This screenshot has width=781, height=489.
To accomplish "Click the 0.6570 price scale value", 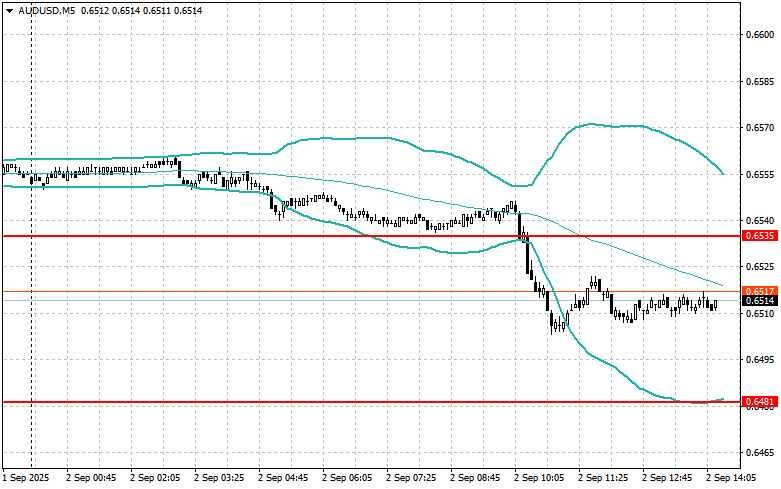I will [760, 128].
